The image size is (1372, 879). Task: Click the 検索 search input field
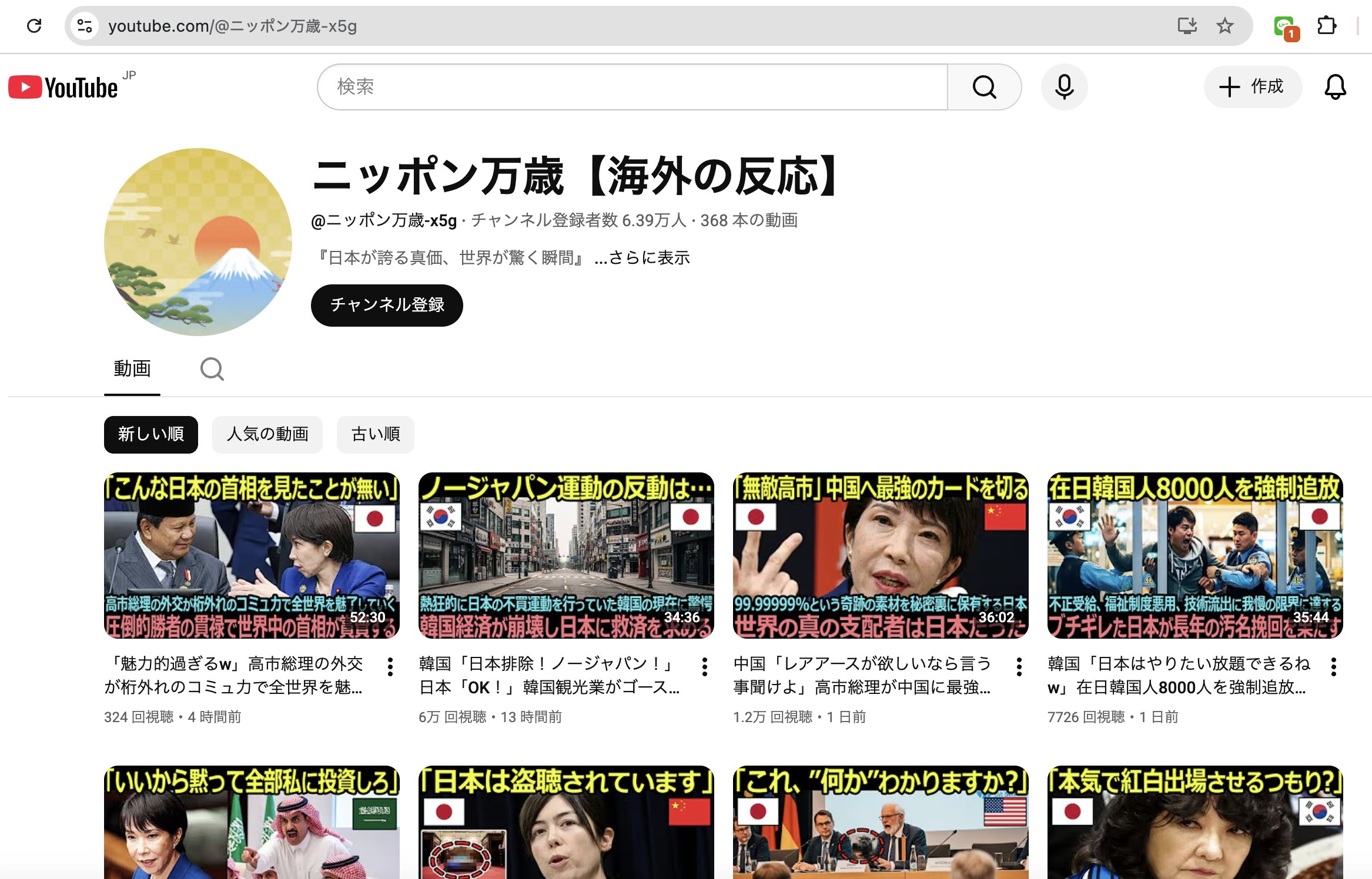(632, 87)
